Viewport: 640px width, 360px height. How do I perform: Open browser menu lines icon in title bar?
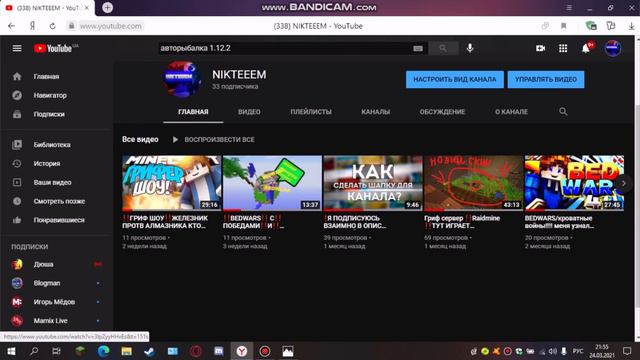point(569,8)
